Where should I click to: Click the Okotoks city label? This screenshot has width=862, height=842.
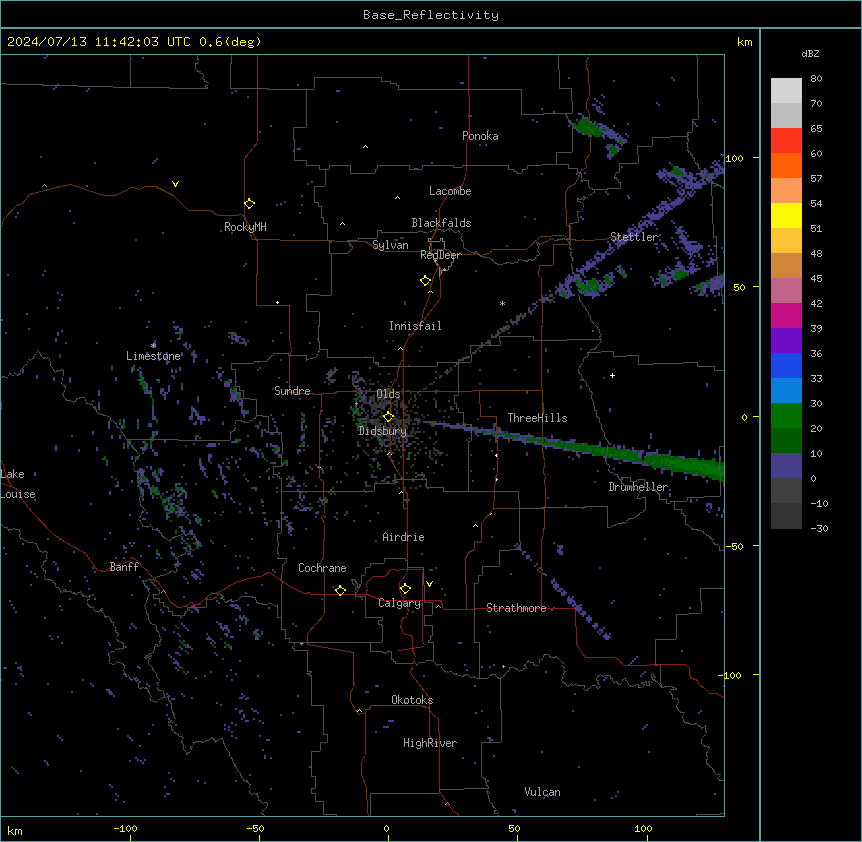pyautogui.click(x=412, y=700)
